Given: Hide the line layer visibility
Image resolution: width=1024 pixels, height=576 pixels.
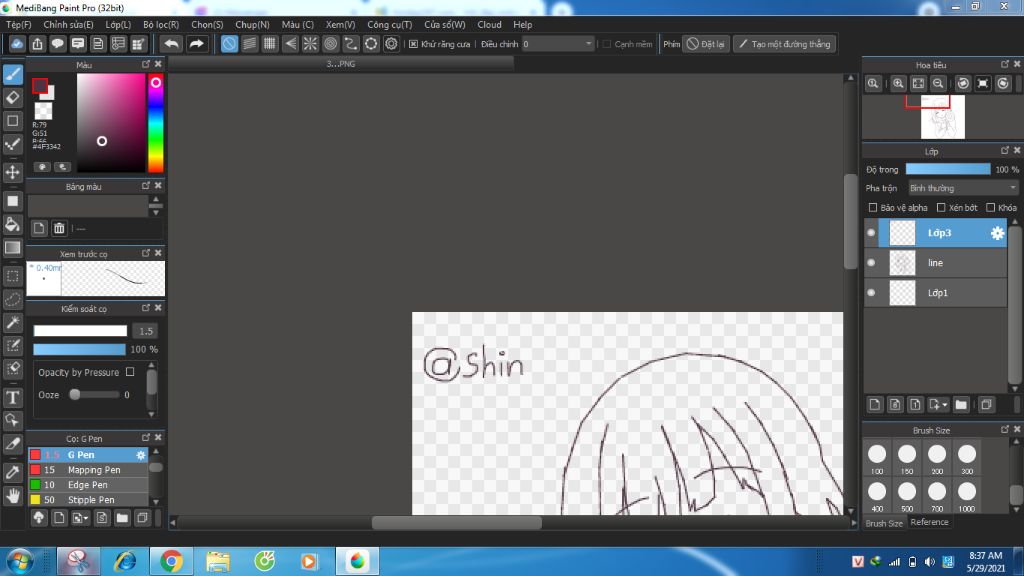Looking at the screenshot, I should point(871,263).
